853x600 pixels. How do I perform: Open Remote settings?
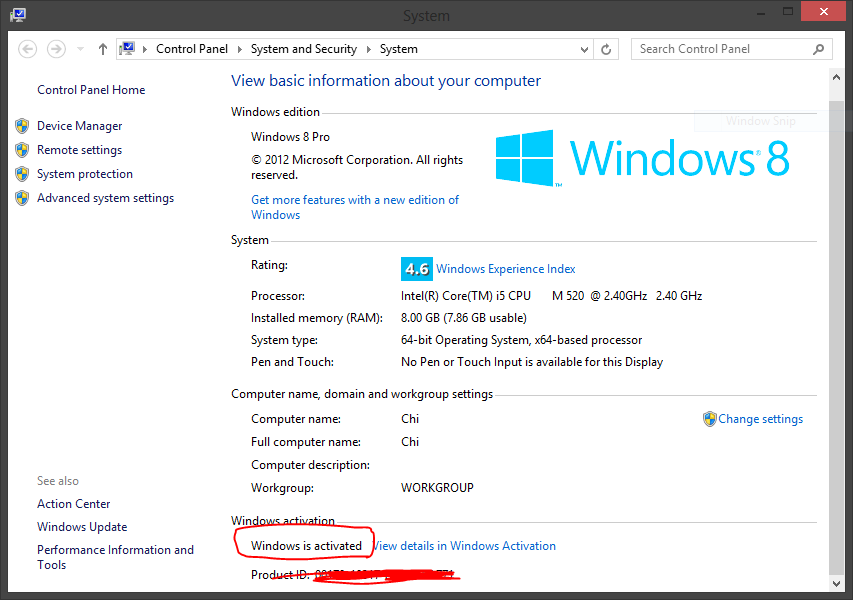pos(79,150)
